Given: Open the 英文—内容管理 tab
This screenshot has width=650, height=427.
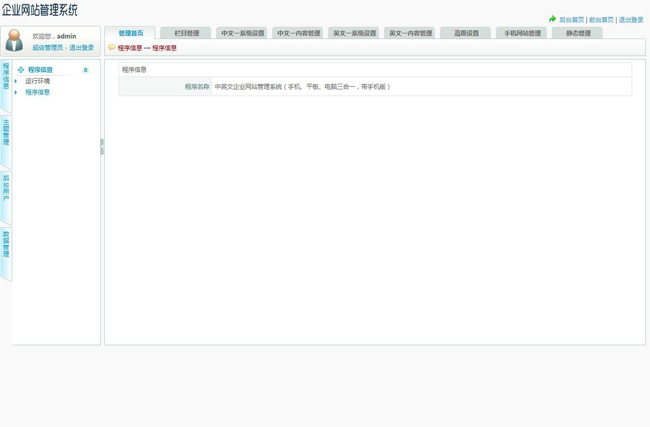Looking at the screenshot, I should [410, 33].
